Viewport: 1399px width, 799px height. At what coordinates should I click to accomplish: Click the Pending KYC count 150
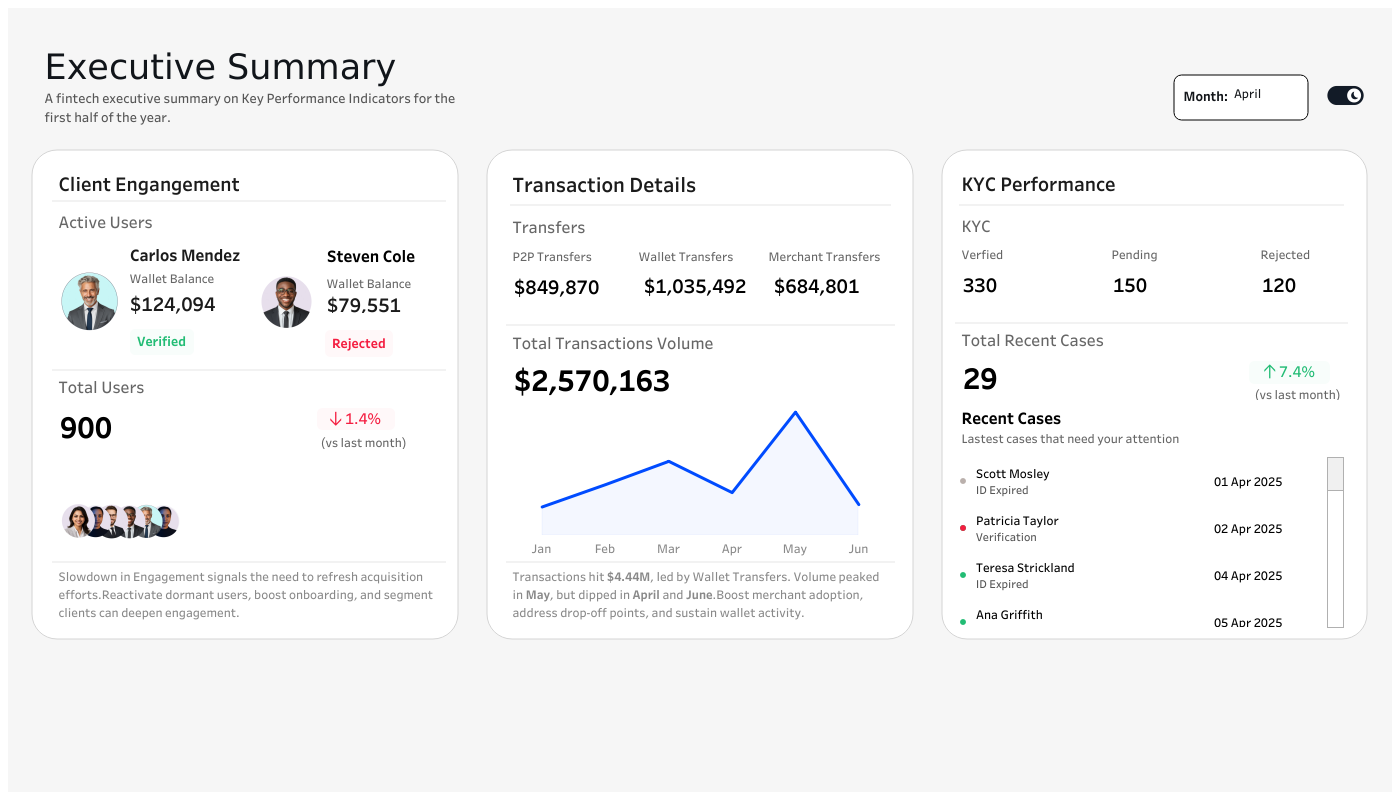tap(1129, 286)
